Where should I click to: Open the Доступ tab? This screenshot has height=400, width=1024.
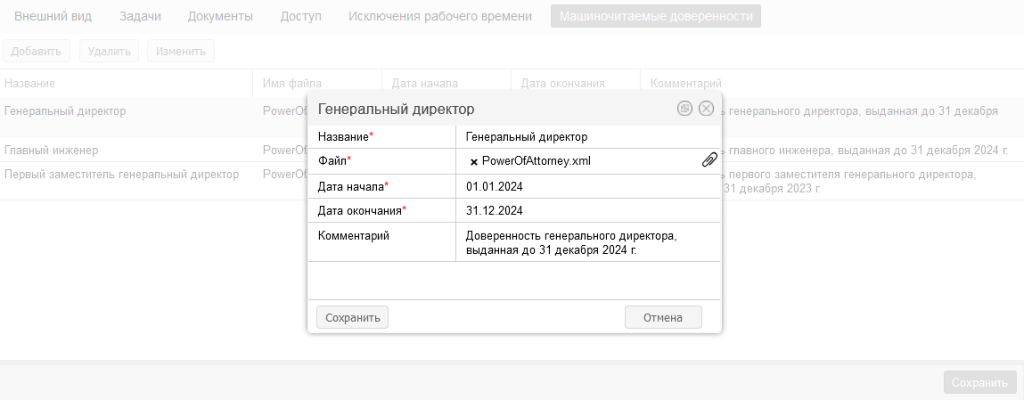pyautogui.click(x=301, y=17)
